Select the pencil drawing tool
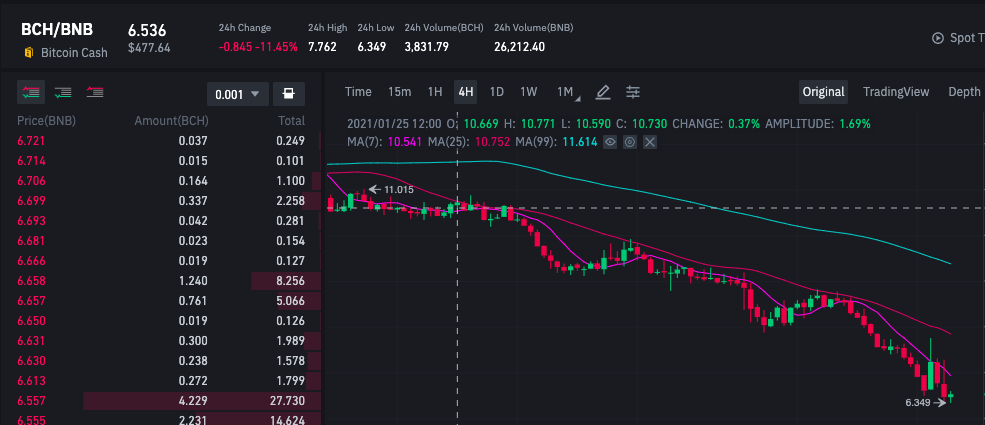985x425 pixels. pos(602,92)
